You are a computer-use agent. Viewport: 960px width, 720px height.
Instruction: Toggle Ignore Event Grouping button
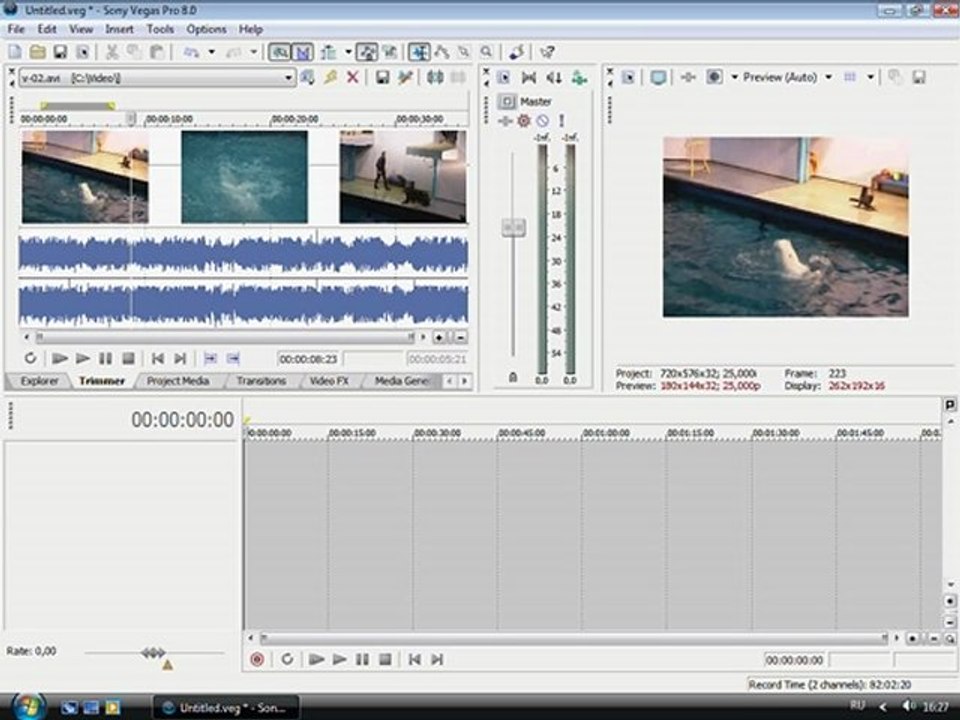pos(389,52)
